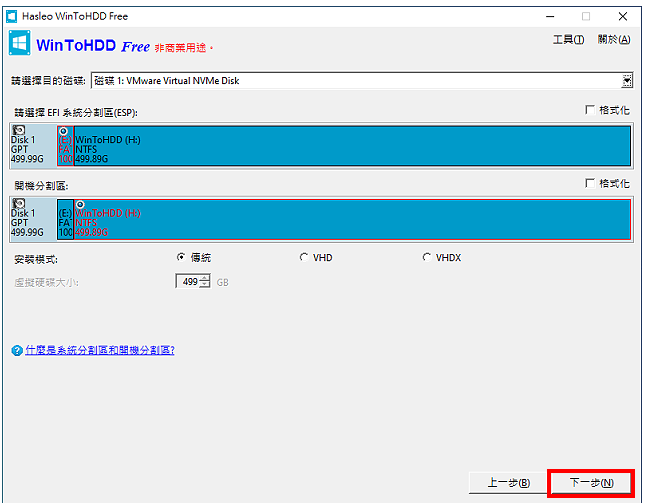Click the title bar app icon

click(x=12, y=16)
